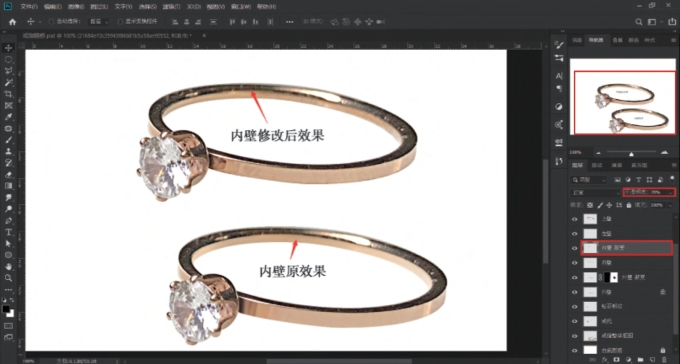680x364 pixels.
Task: Select the Horizontal Type tool
Action: tap(8, 232)
